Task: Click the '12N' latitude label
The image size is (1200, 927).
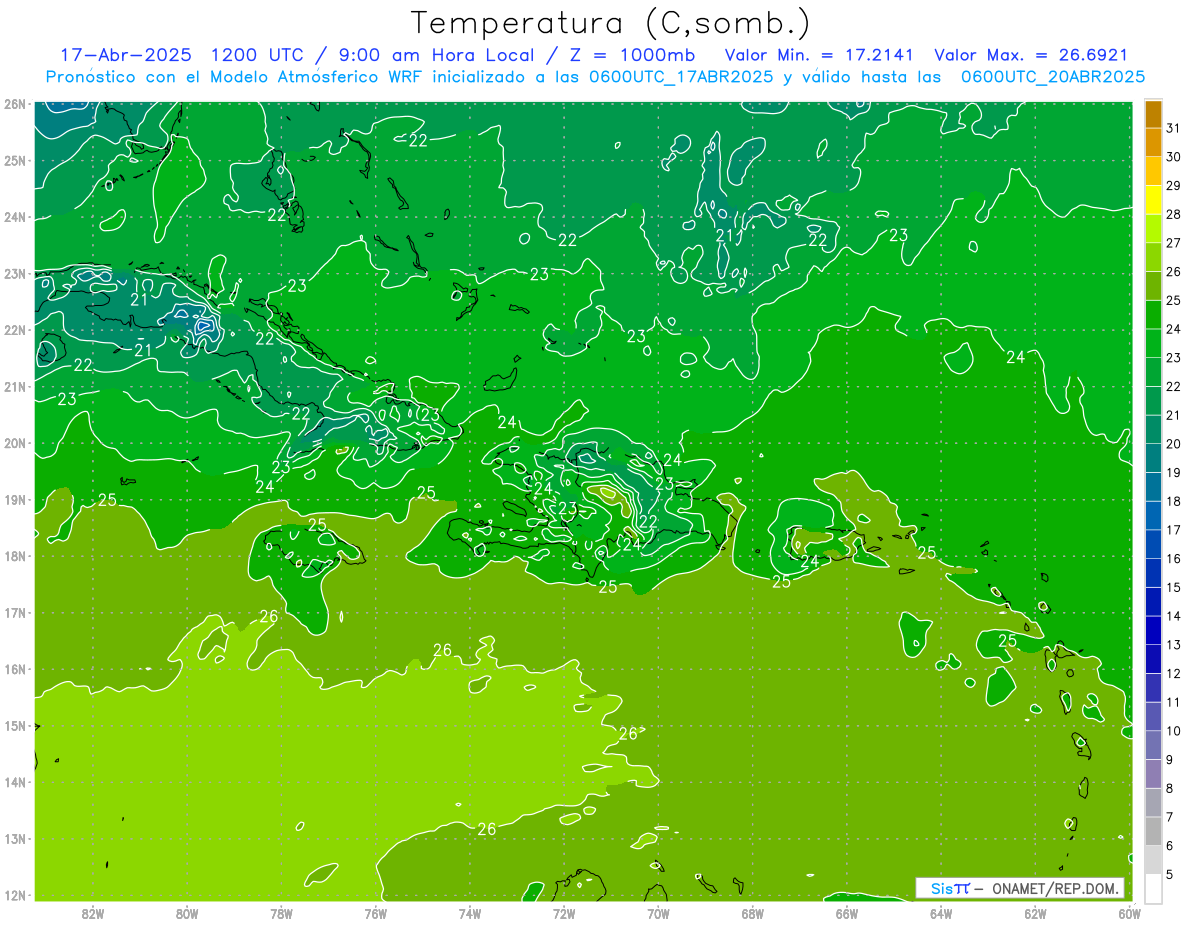Action: point(15,895)
